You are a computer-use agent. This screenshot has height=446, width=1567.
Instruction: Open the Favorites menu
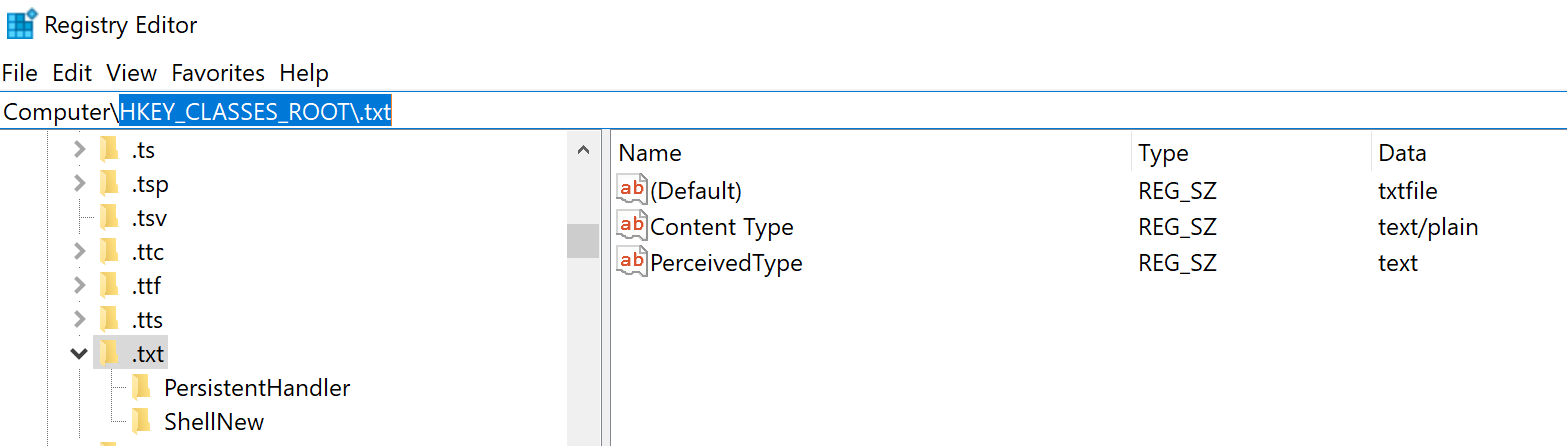(218, 73)
